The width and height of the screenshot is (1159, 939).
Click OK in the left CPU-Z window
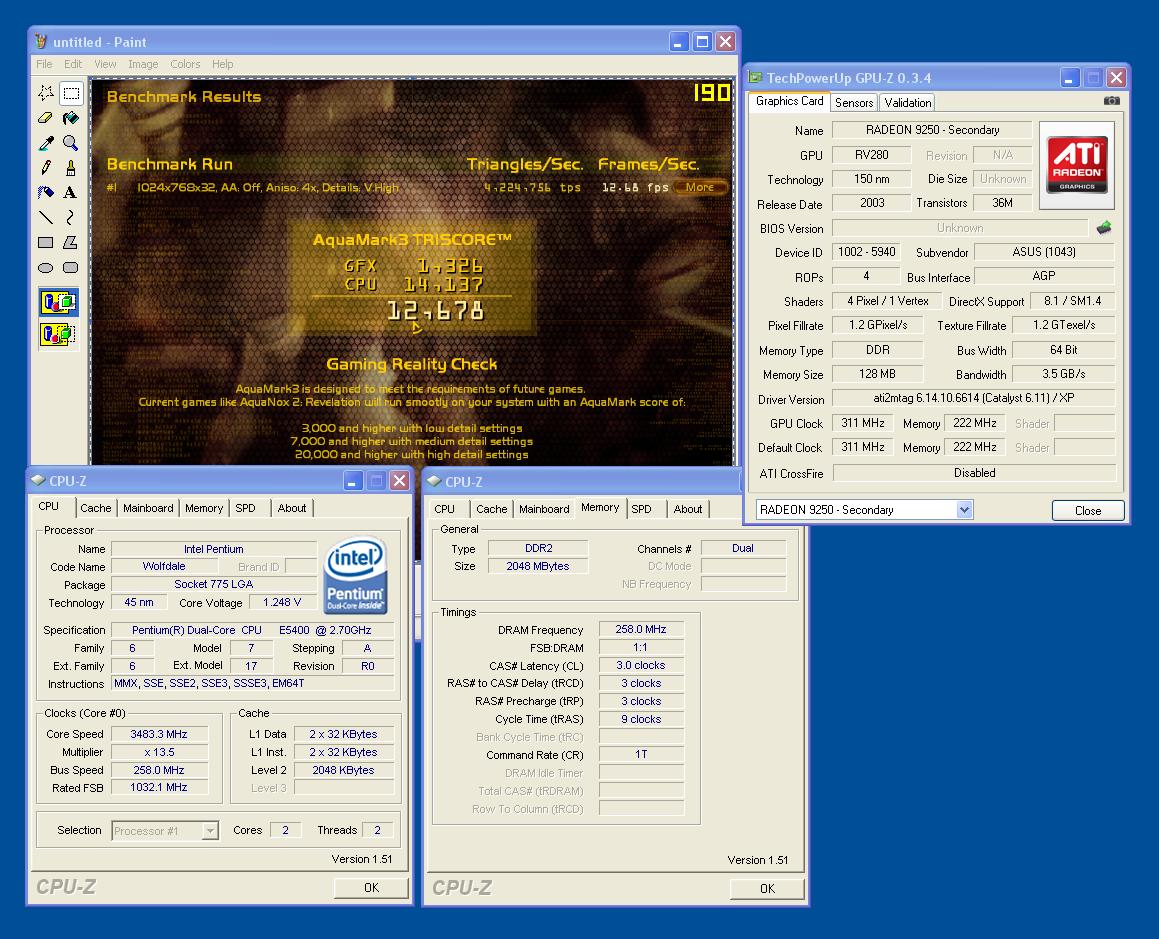(x=372, y=887)
